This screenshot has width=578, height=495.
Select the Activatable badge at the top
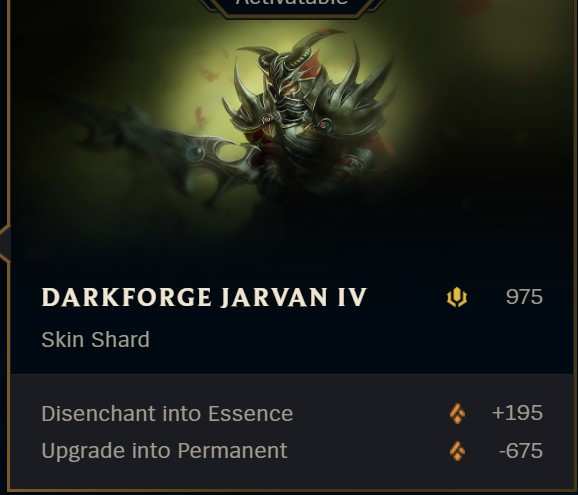[291, 6]
